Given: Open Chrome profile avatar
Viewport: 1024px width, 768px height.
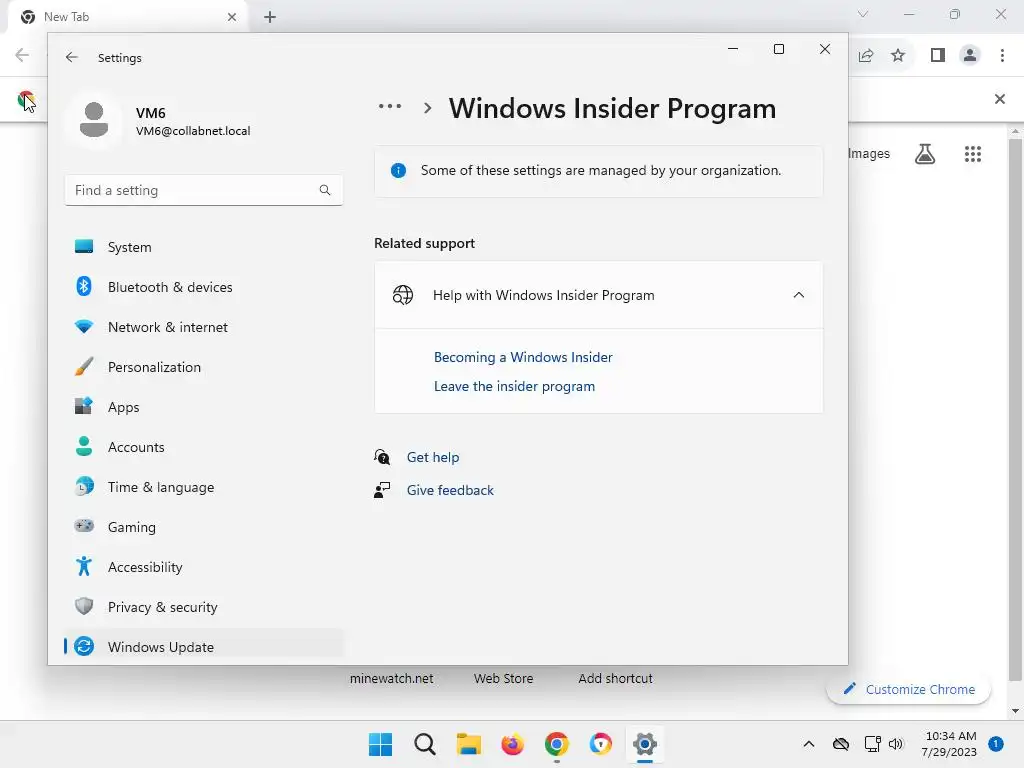Looking at the screenshot, I should click(x=970, y=56).
